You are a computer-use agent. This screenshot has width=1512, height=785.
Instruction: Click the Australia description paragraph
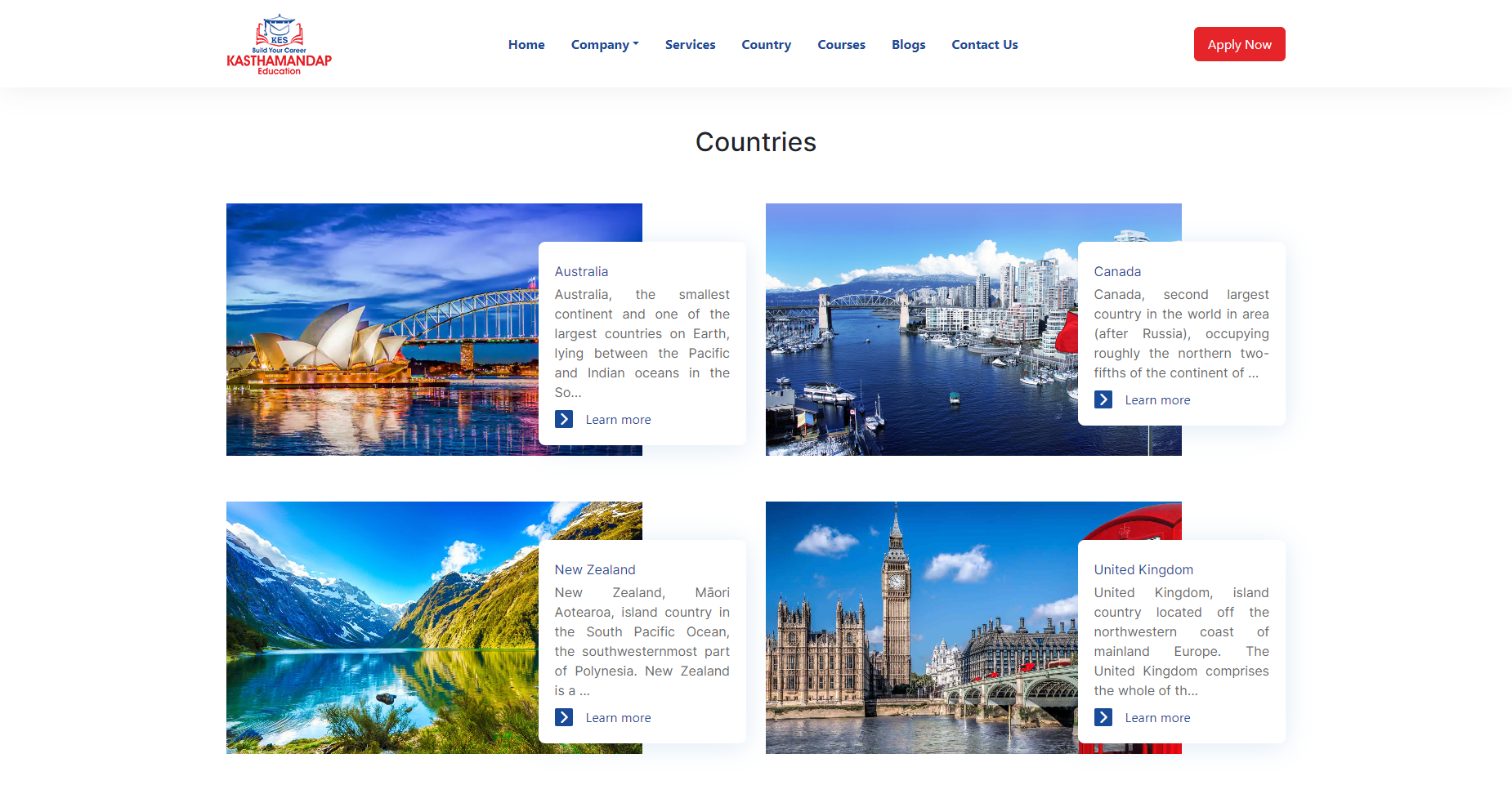pos(642,343)
